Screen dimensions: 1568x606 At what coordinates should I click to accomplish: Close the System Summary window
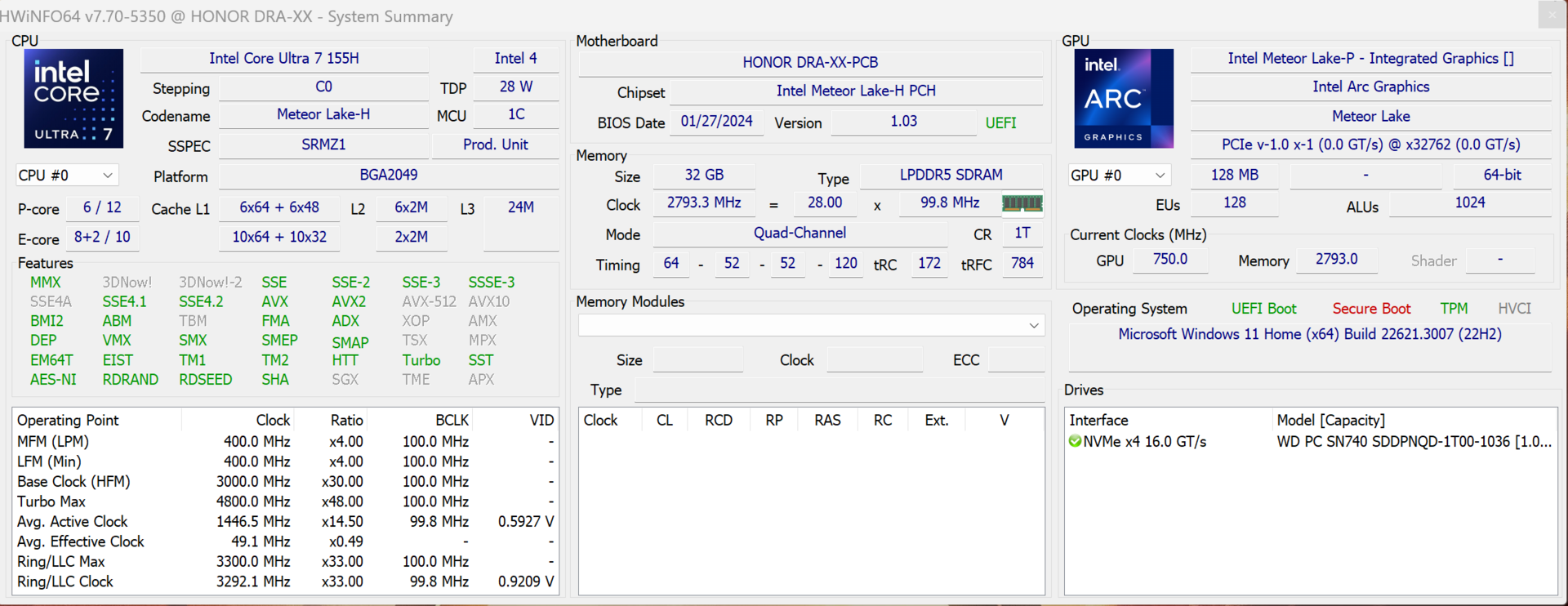(1551, 15)
